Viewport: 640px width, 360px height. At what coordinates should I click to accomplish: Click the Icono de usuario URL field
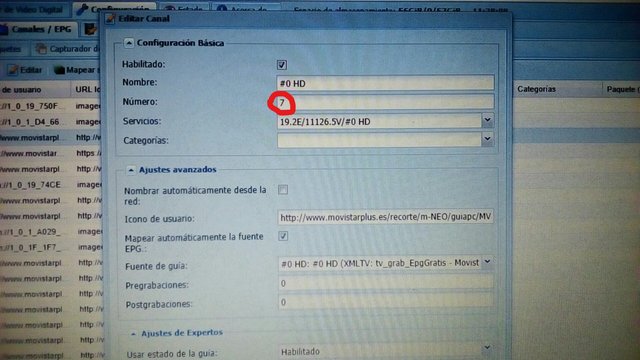coord(386,217)
